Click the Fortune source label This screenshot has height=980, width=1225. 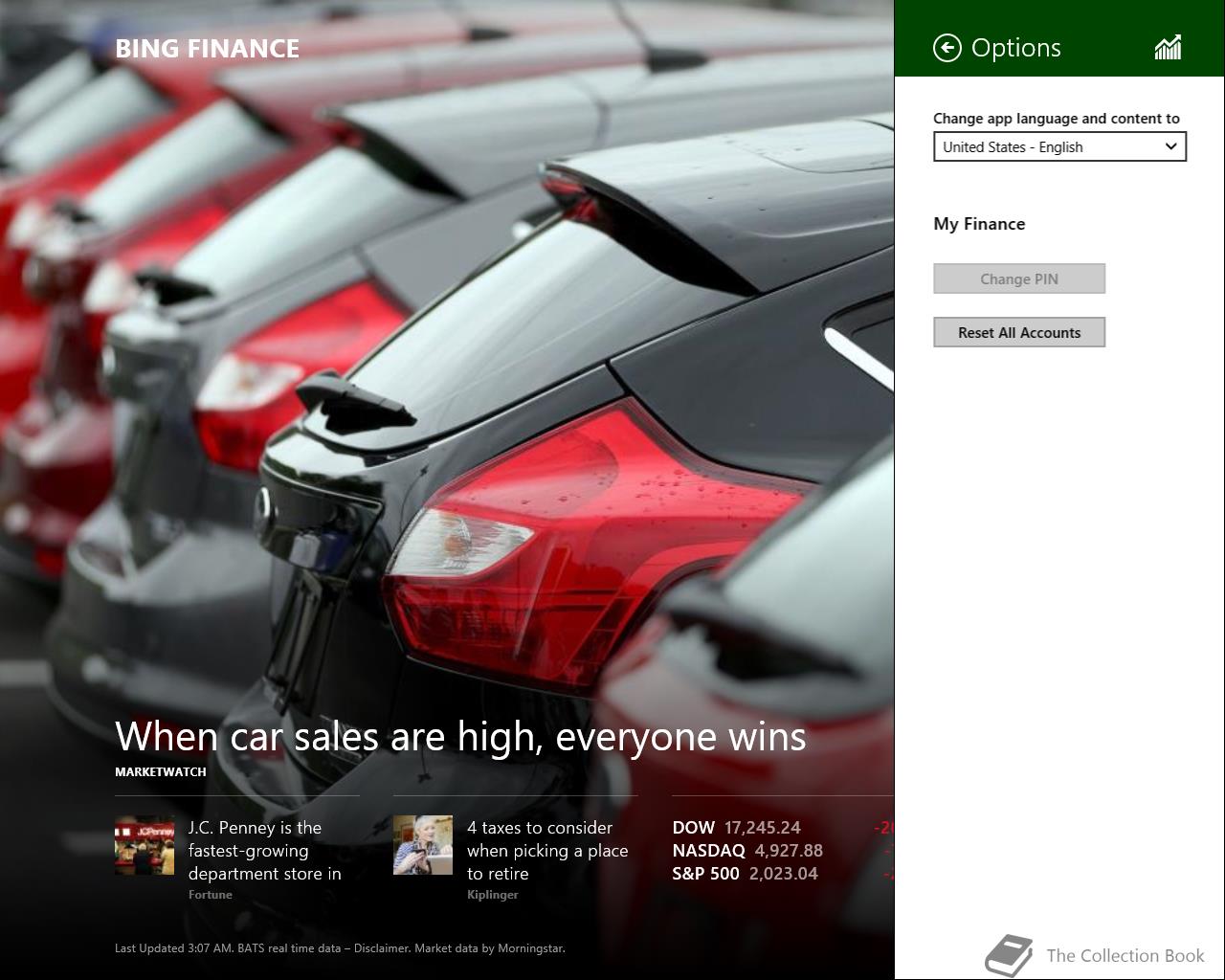(210, 895)
